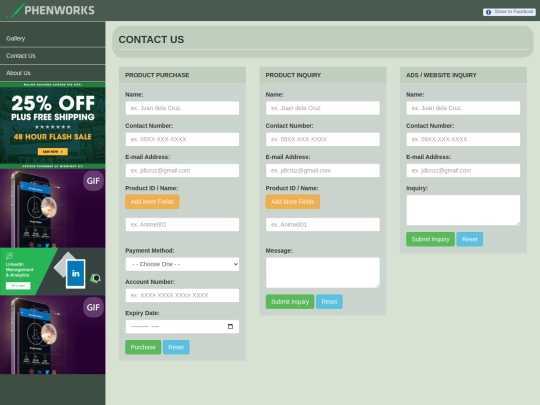Focus E-mail Address field in Product Inquiry

pos(323,170)
